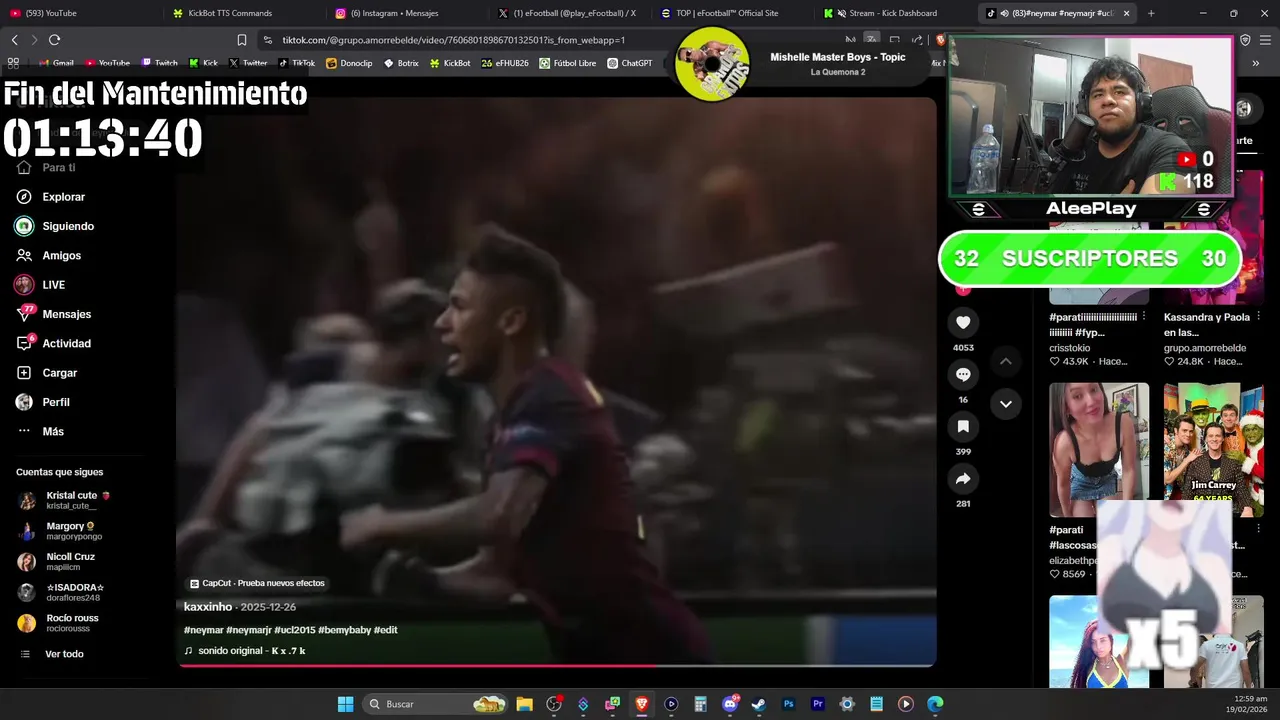This screenshot has height=720, width=1280.
Task: Open a new browser tab
Action: [x=1151, y=13]
